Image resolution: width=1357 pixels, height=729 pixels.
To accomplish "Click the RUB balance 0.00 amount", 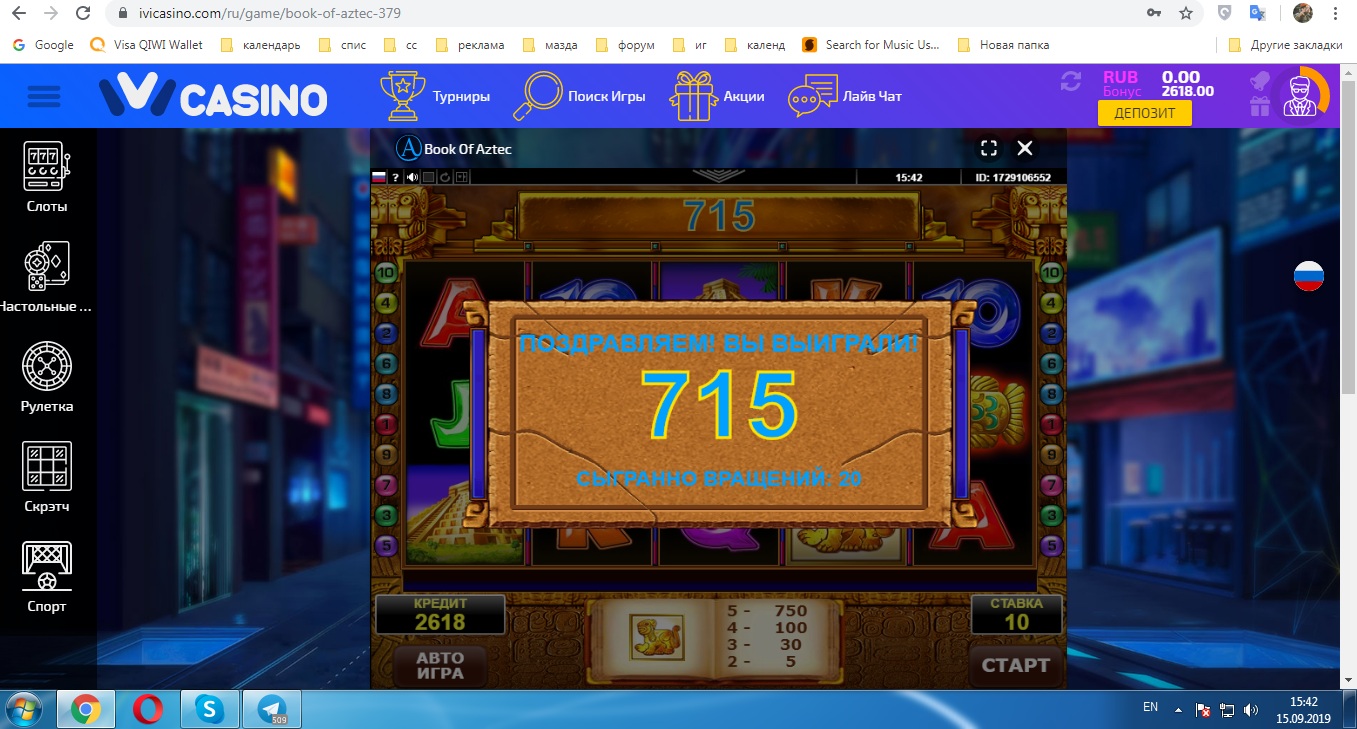I will pos(1181,77).
